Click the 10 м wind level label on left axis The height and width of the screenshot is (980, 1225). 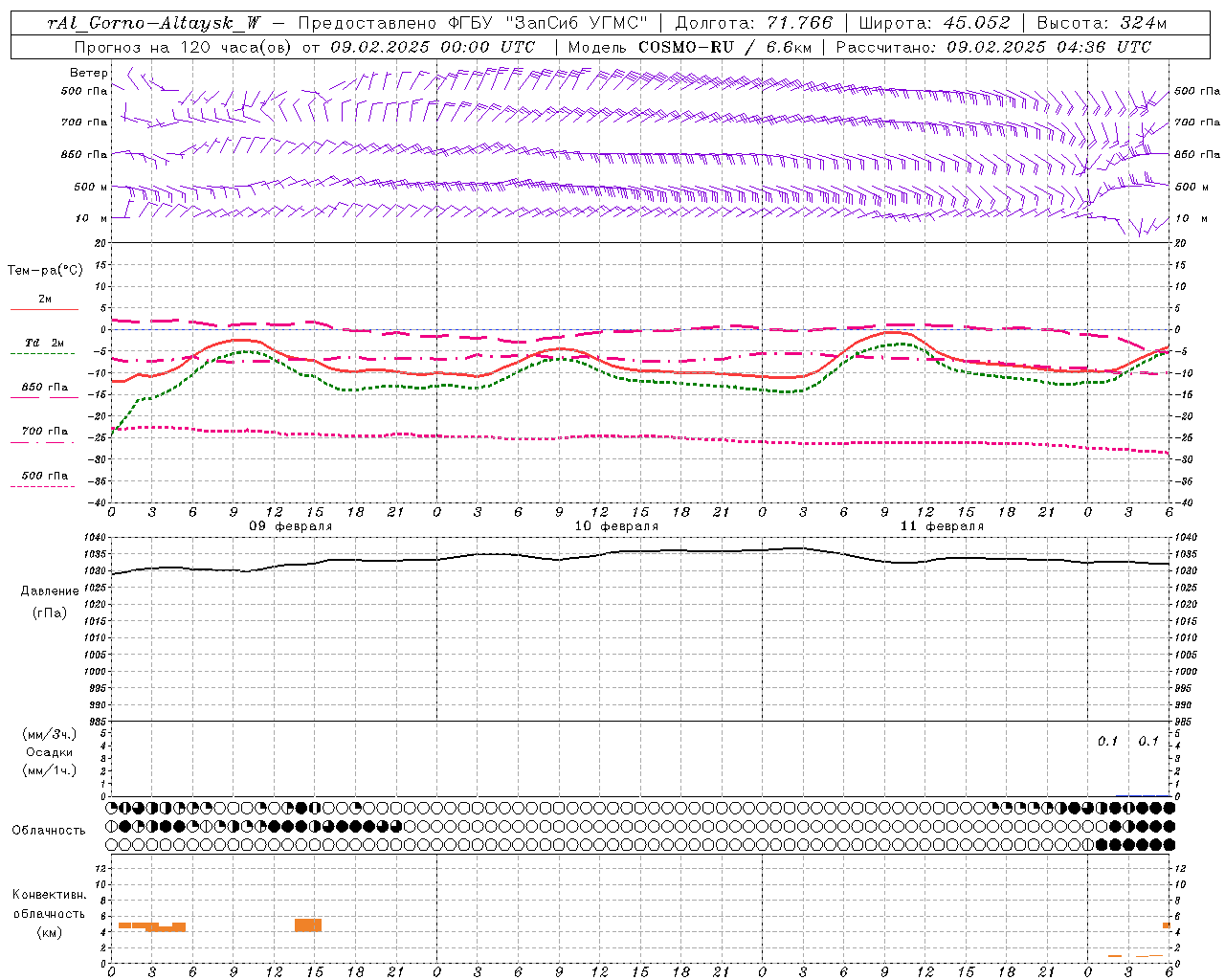(x=93, y=218)
